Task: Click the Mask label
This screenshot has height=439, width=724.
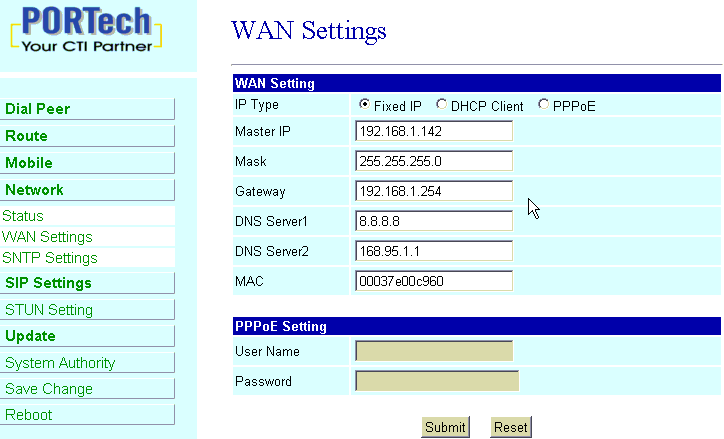Action: [x=251, y=161]
